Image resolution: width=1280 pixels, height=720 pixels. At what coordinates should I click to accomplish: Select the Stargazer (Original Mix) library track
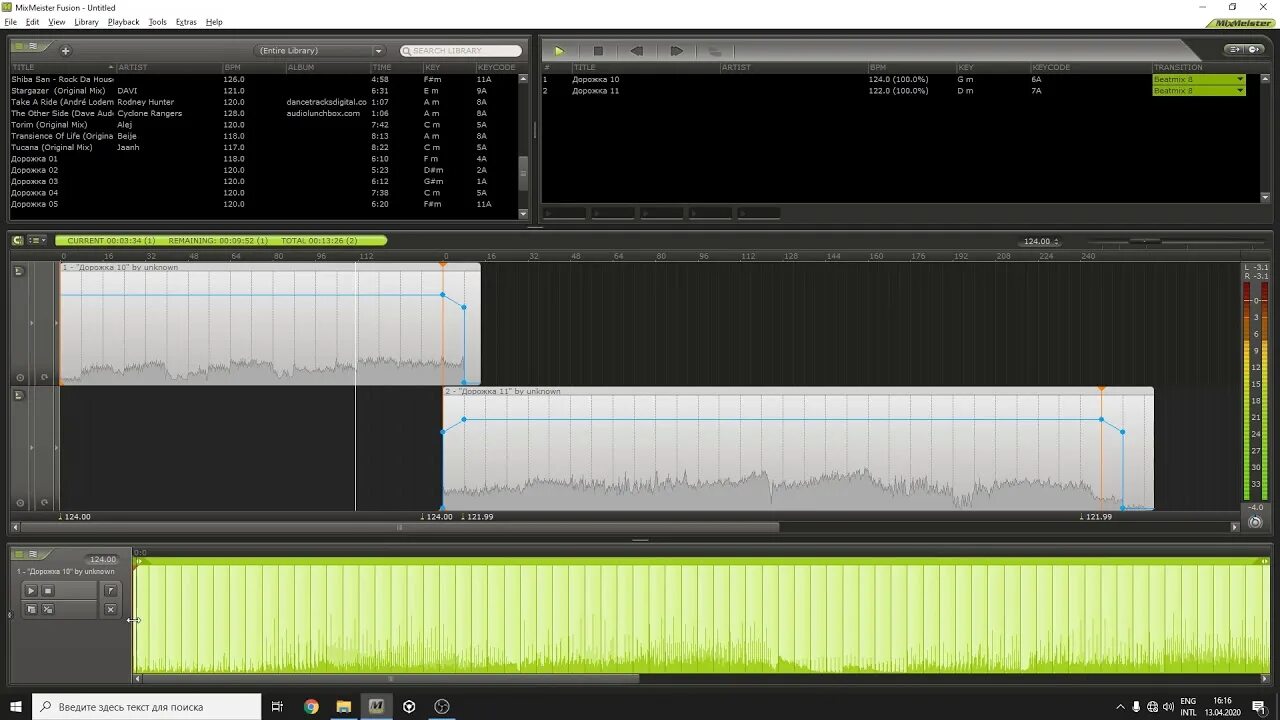coord(264,90)
